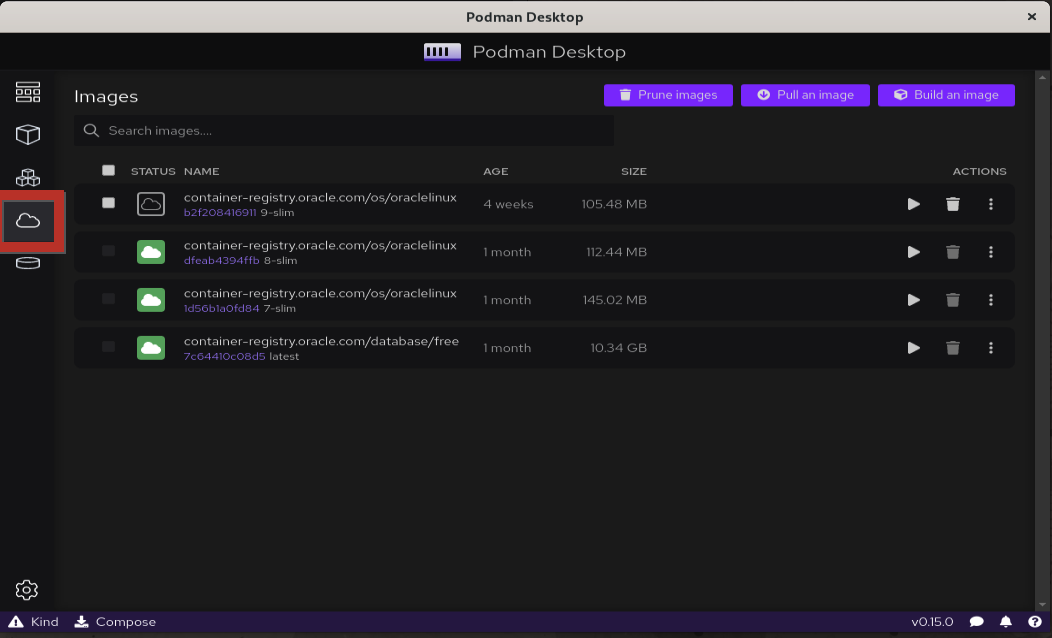1052x638 pixels.
Task: Click the NAME column header
Action: coord(201,172)
